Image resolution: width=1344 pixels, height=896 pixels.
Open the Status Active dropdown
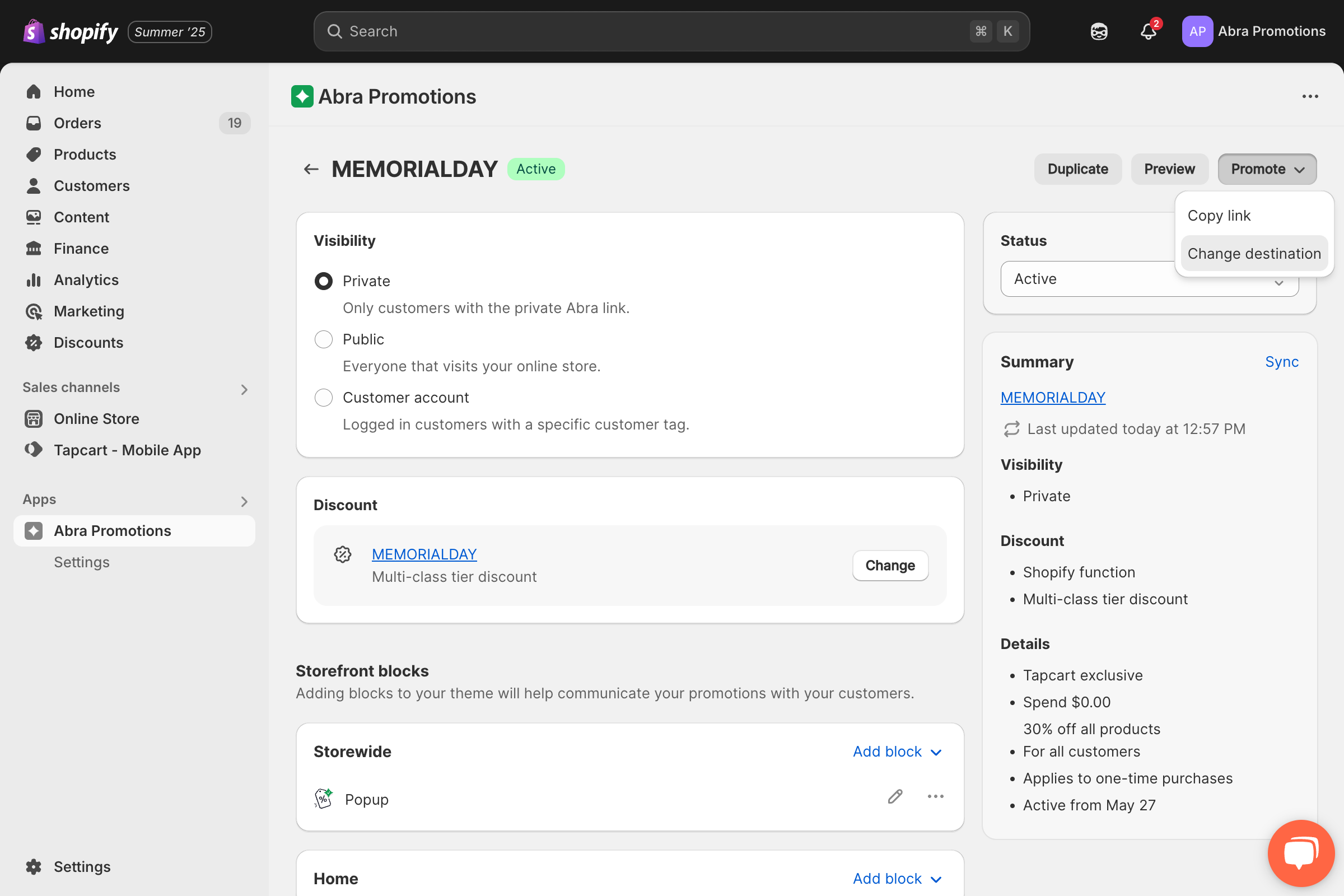1149,279
